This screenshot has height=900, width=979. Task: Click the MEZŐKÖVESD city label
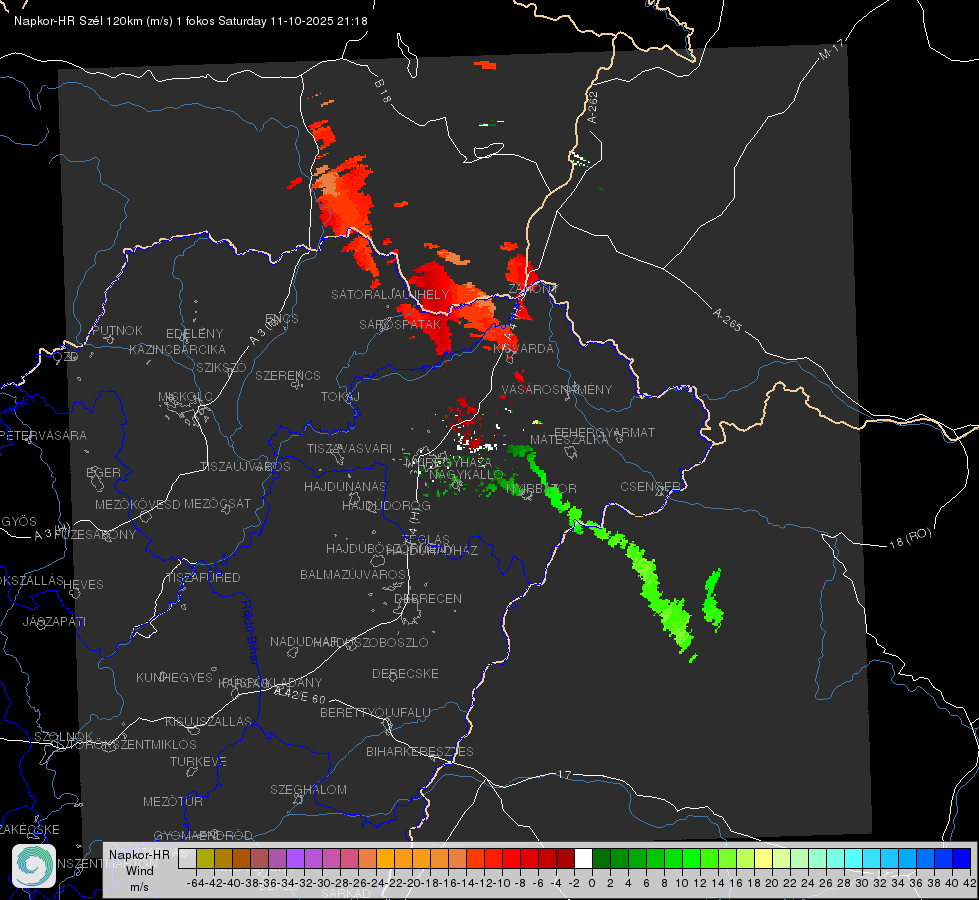137,504
